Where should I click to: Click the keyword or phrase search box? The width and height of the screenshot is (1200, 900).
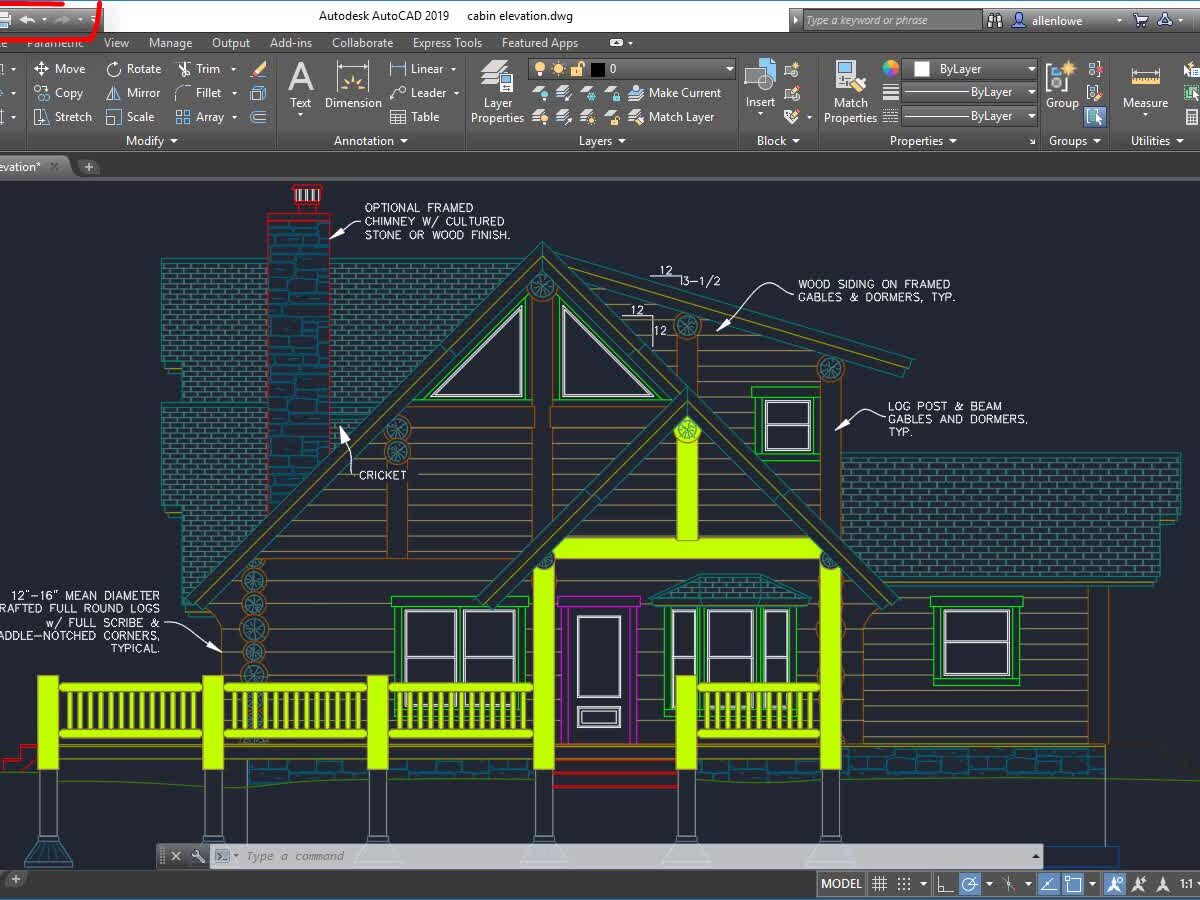(x=893, y=20)
